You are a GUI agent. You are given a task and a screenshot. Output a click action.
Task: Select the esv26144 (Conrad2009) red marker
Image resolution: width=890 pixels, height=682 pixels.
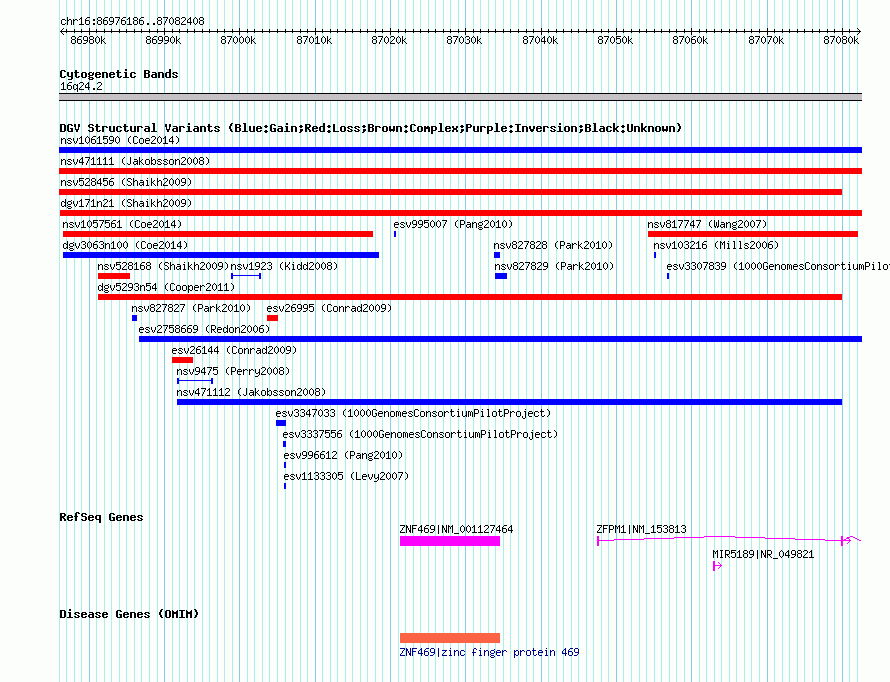click(182, 360)
